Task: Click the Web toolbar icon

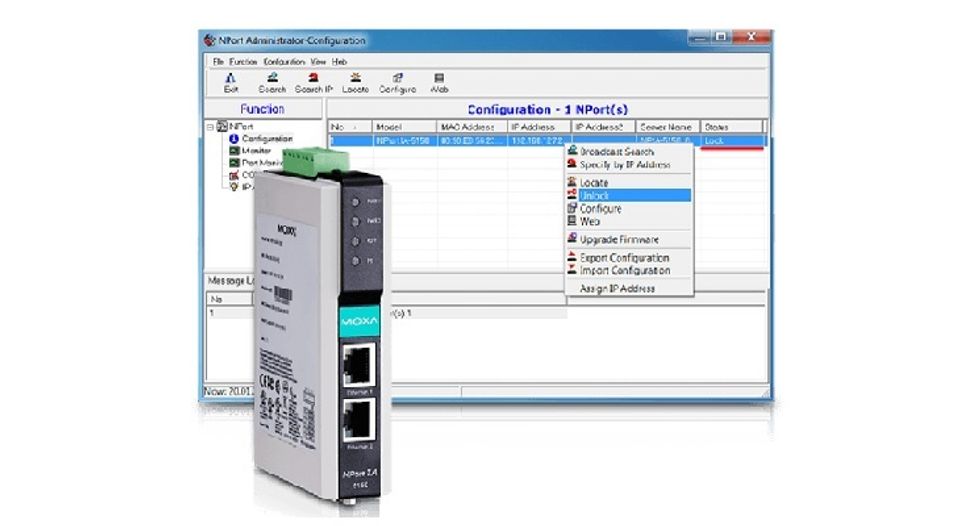Action: (x=439, y=77)
